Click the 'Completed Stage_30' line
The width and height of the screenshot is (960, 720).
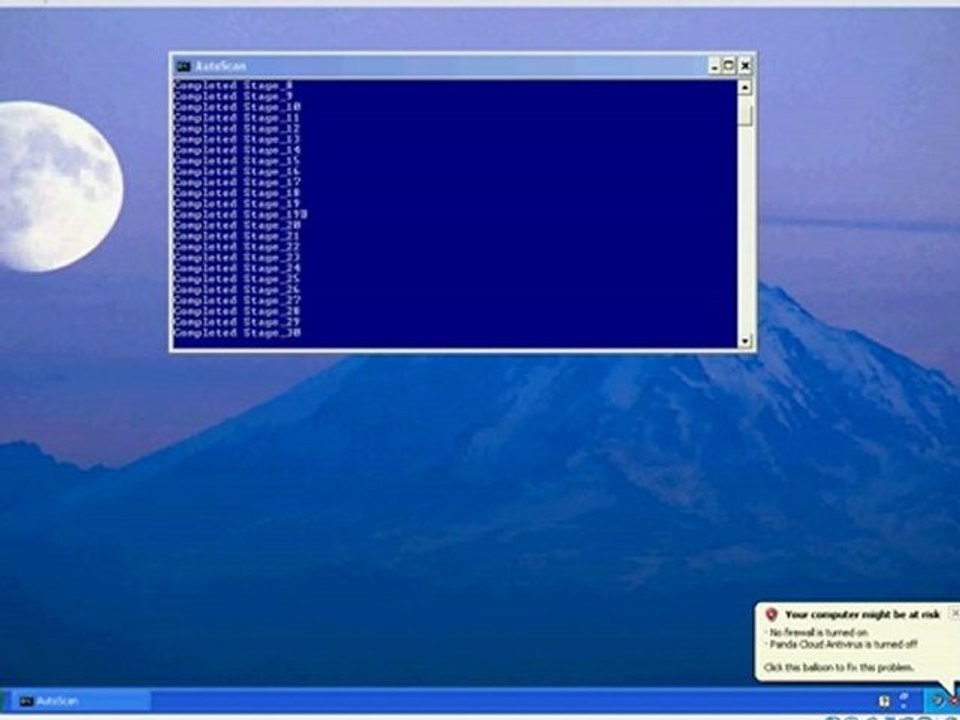tap(237, 333)
